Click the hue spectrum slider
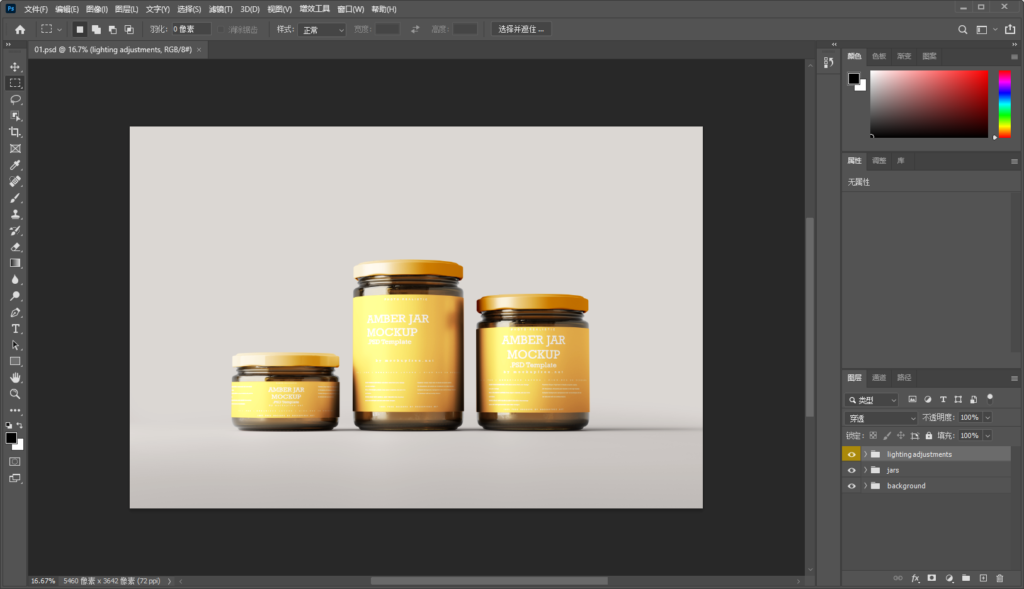The image size is (1024, 589). pyautogui.click(x=1004, y=104)
